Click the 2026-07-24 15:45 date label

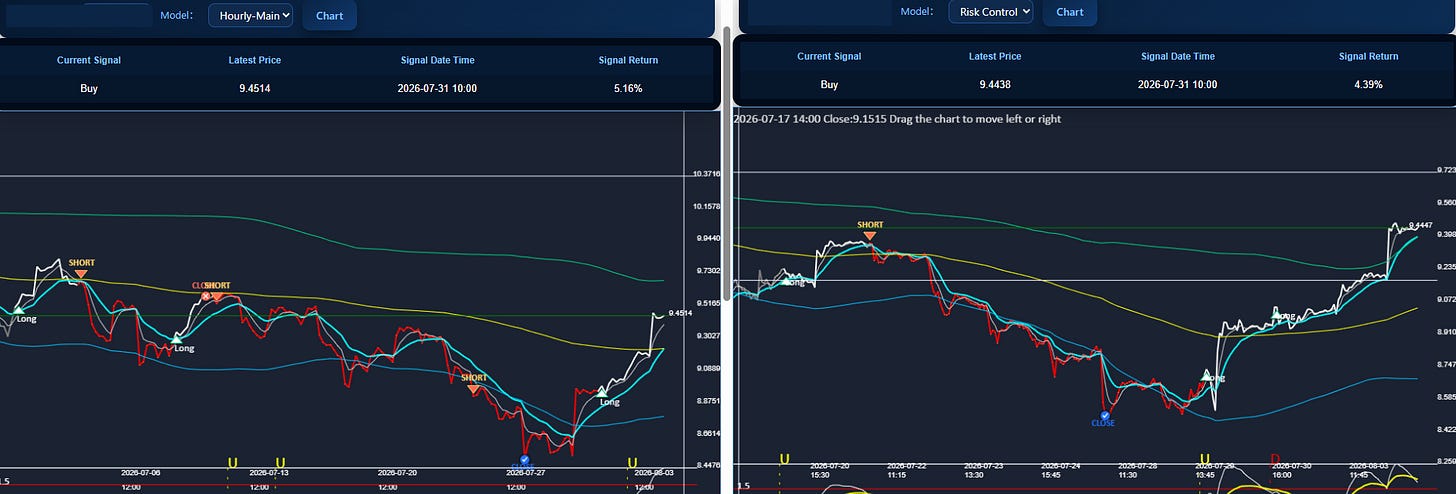coord(1061,470)
